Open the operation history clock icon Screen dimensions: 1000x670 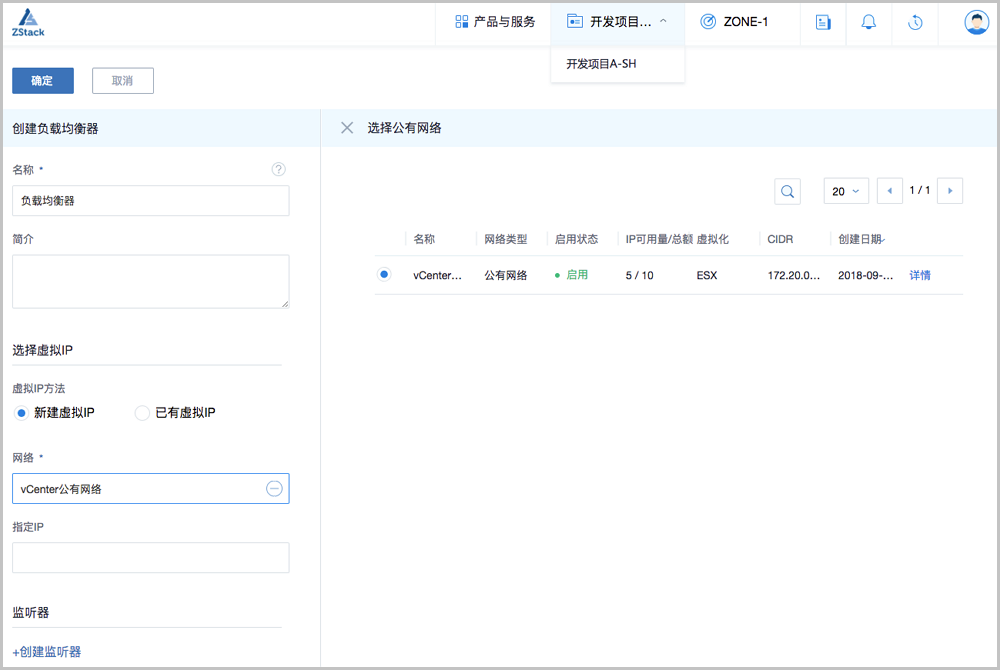click(915, 22)
